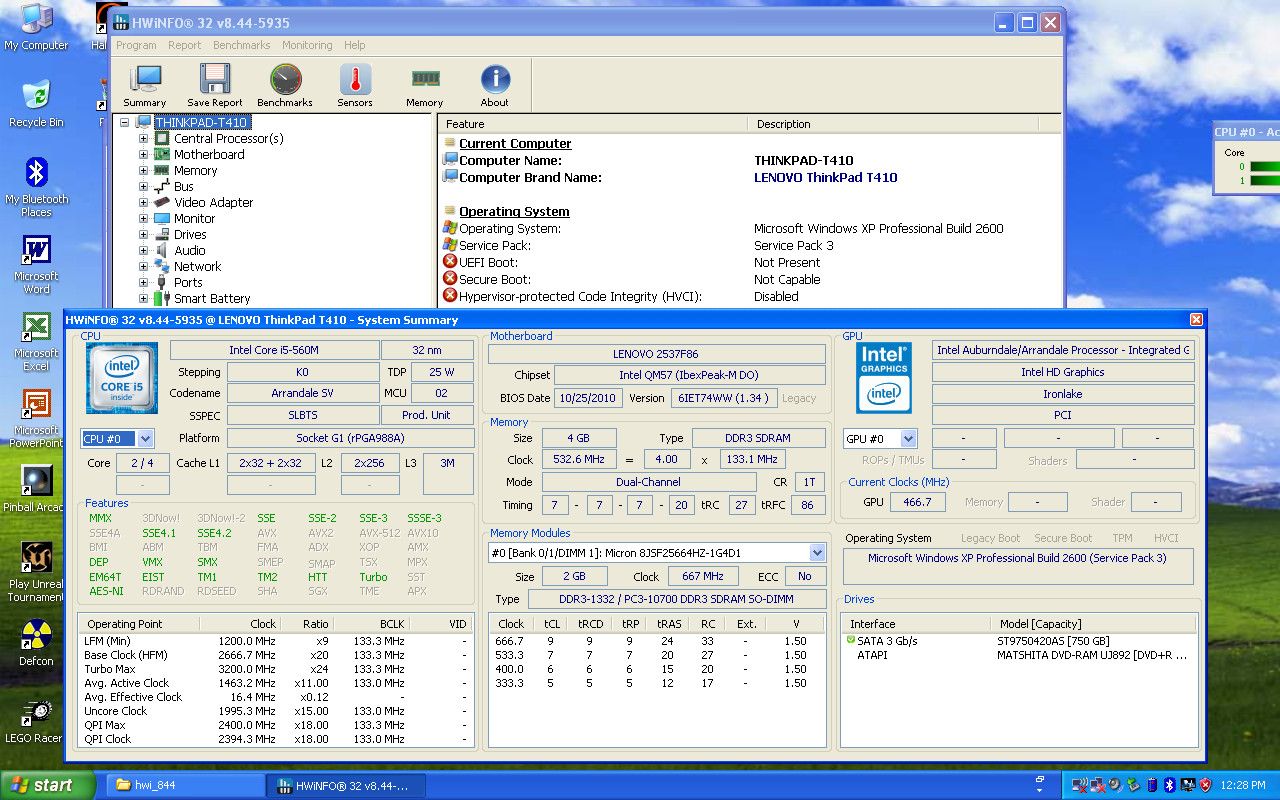Expand the Memory tree node
The image size is (1280, 800).
point(143,171)
